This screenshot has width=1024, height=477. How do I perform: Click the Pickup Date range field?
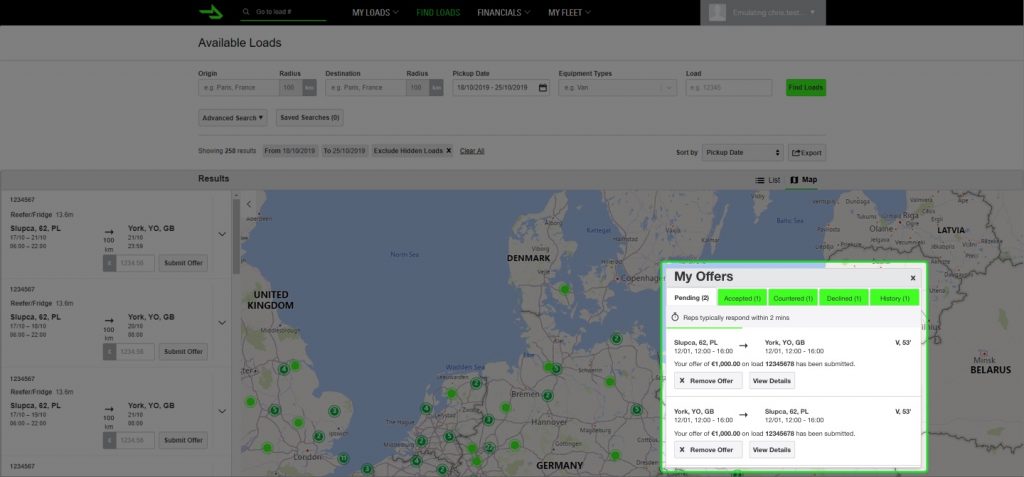pyautogui.click(x=501, y=88)
